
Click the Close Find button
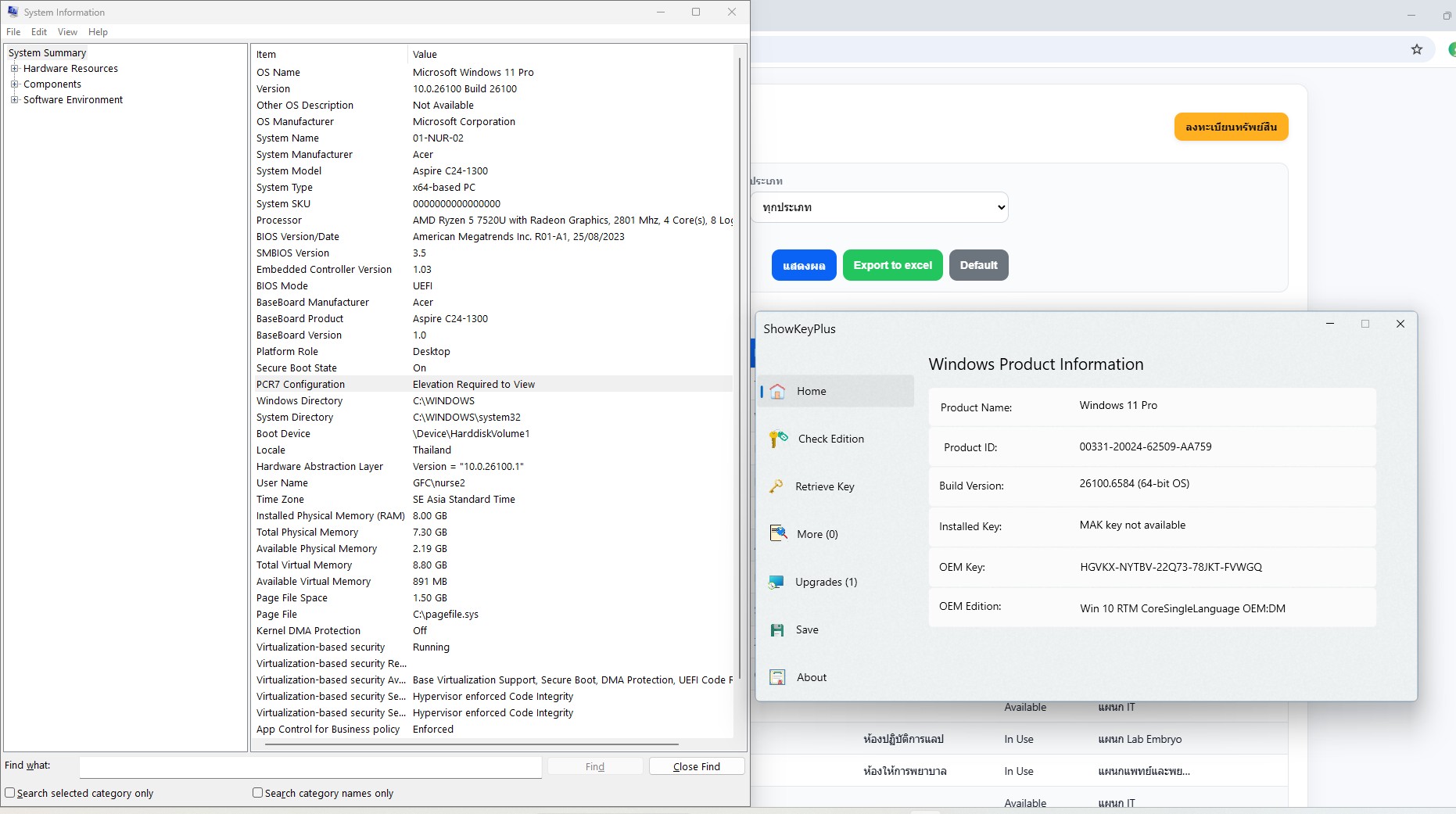(x=696, y=766)
